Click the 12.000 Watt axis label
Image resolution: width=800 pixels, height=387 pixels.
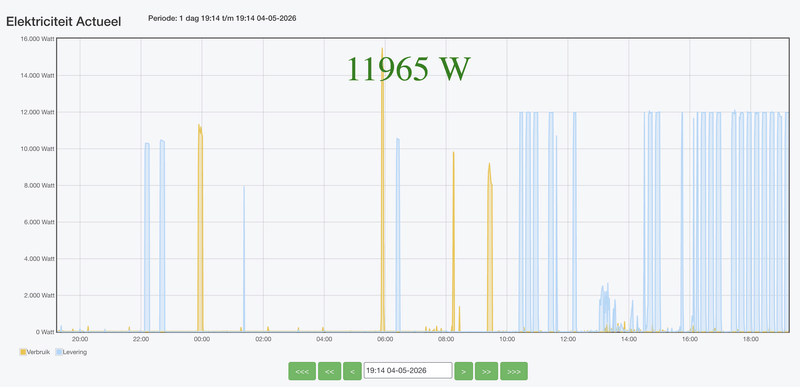(37, 112)
